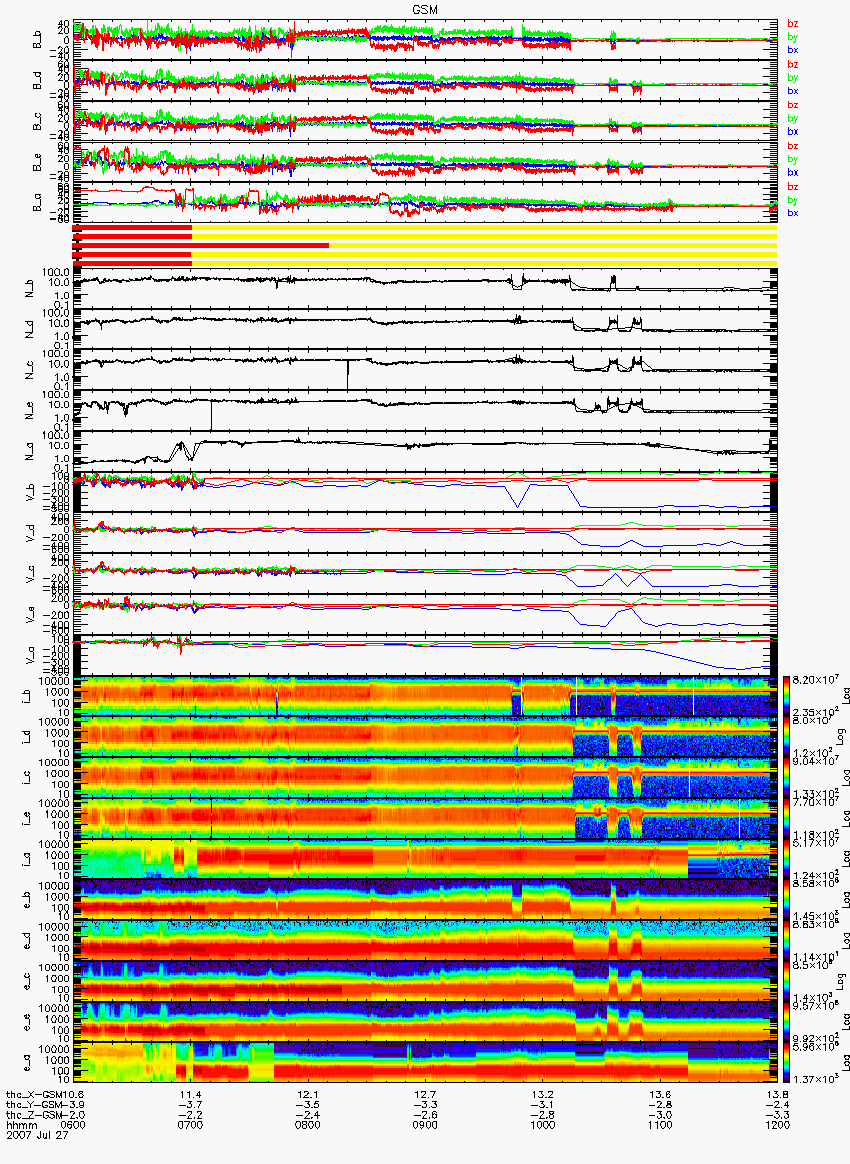Image resolution: width=850 pixels, height=1164 pixels.
Task: Click the bz legend of B_a panel
Action: click(793, 186)
